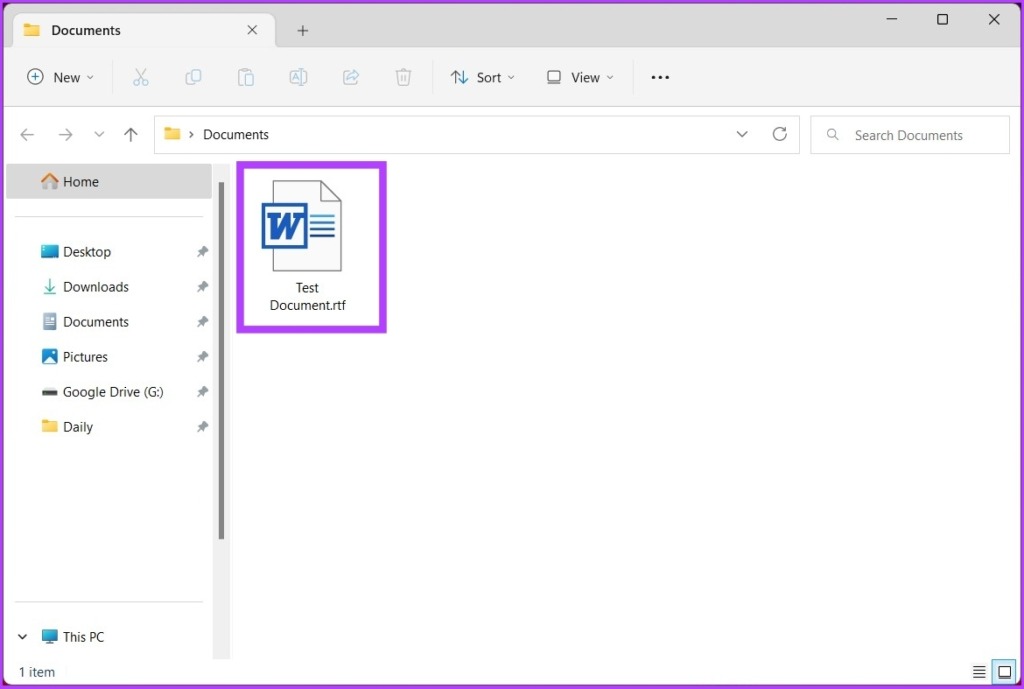The height and width of the screenshot is (689, 1024).
Task: Click the Rename icon in toolbar
Action: (x=298, y=77)
